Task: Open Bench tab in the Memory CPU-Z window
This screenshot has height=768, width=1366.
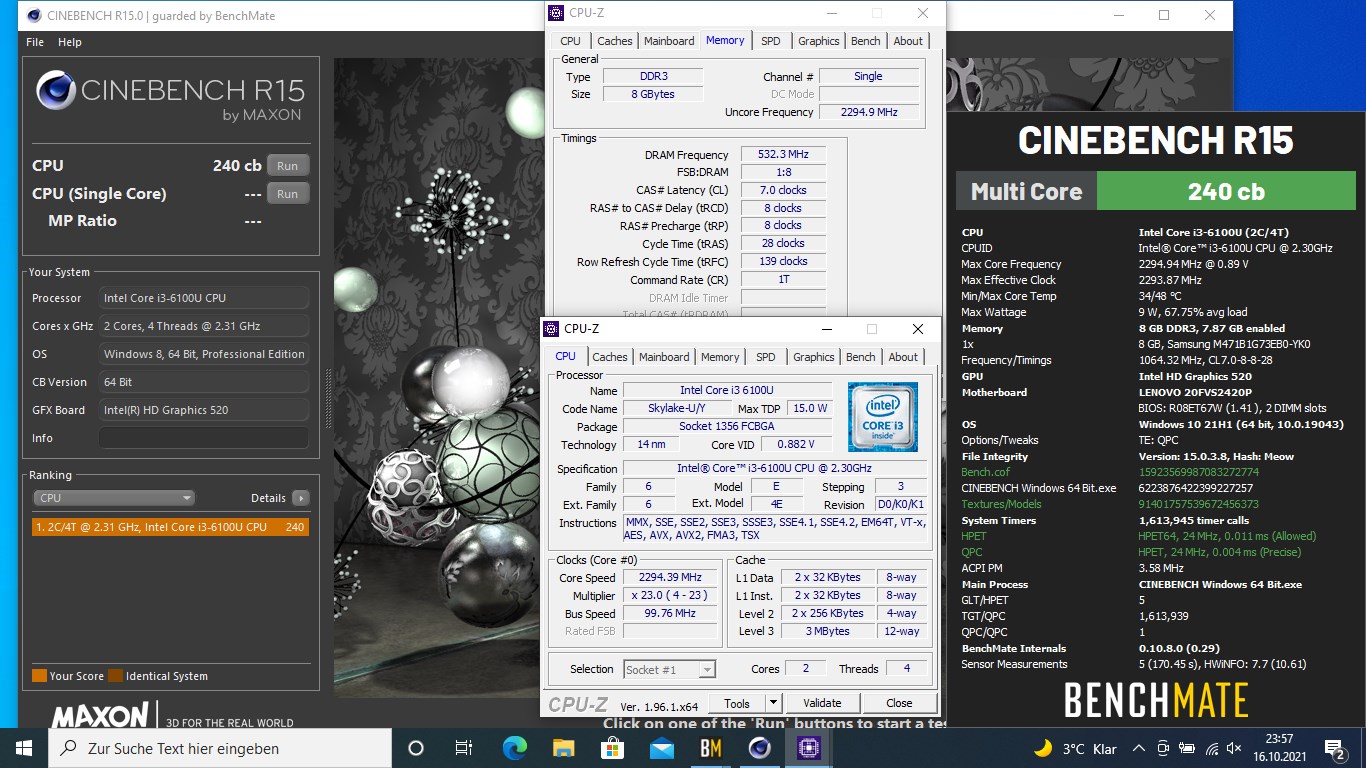Action: point(866,41)
